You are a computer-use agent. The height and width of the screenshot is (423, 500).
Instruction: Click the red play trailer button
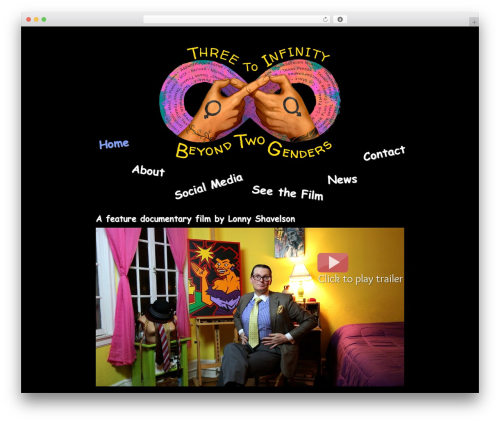tap(333, 263)
